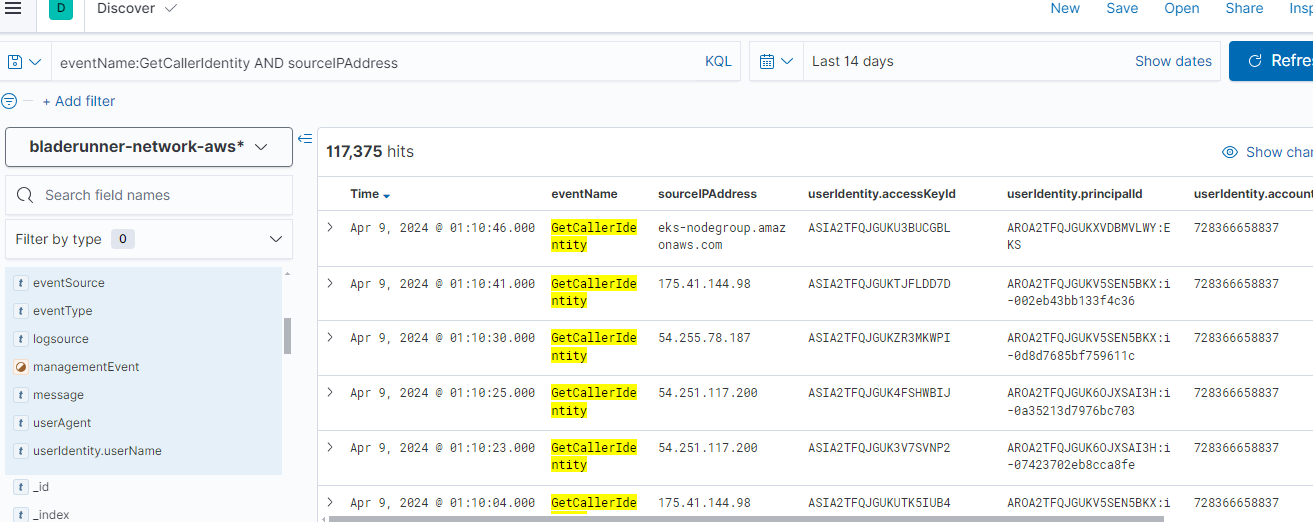Open the bladerunner-network-aws index pattern dropdown
Viewport: 1313px width, 522px height.
pos(149,147)
